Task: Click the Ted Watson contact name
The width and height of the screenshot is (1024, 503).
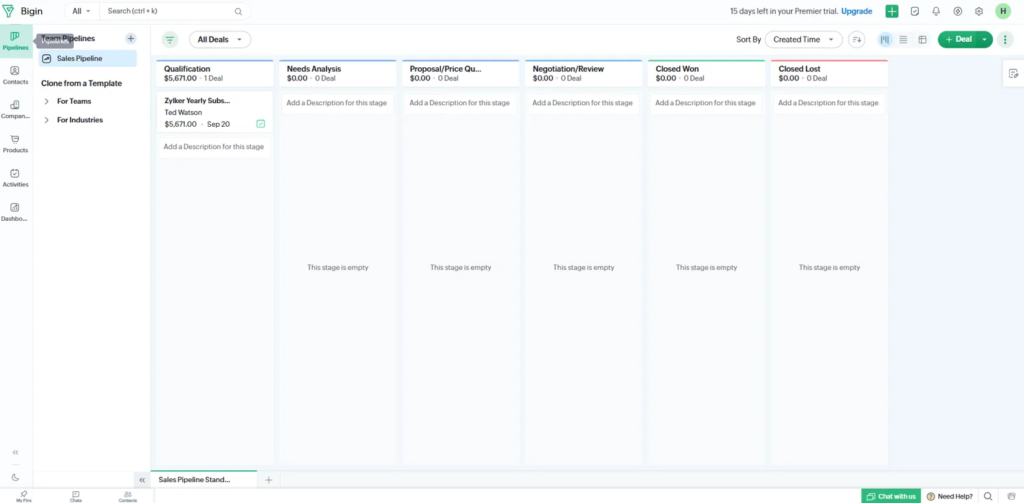Action: click(183, 112)
